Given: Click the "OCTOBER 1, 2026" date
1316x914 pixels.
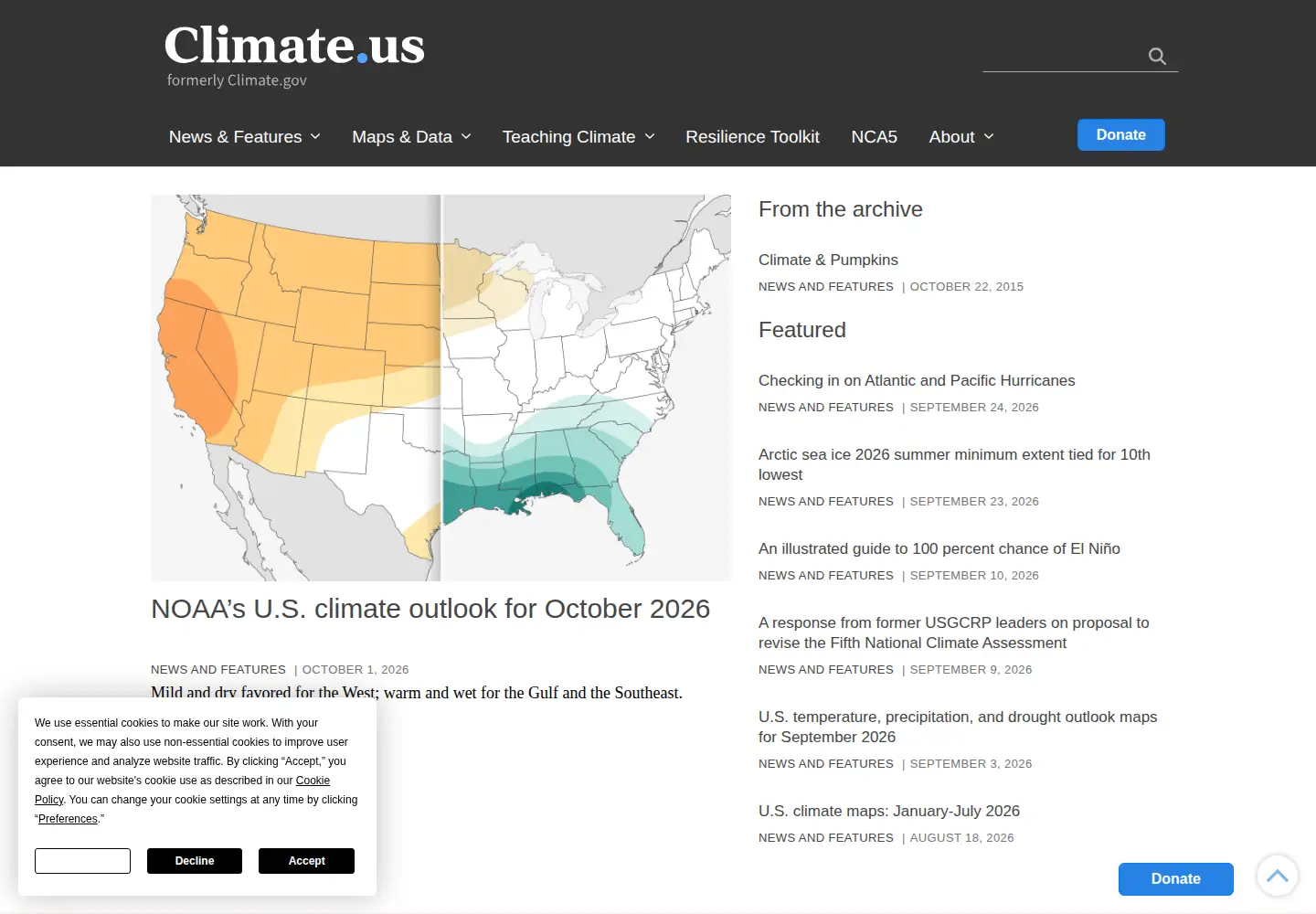Looking at the screenshot, I should [x=356, y=670].
